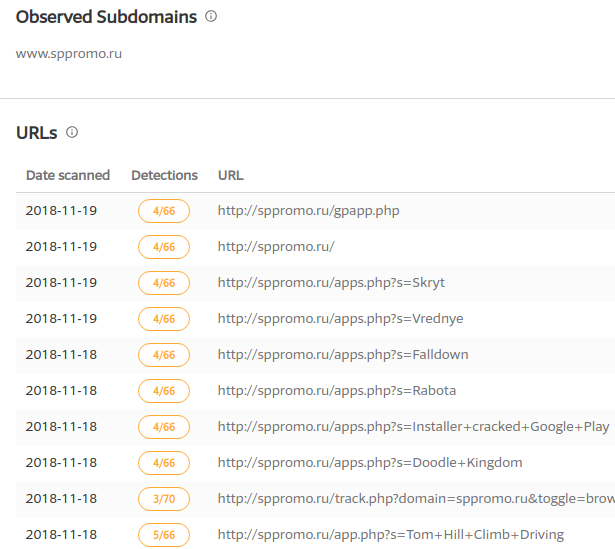Click 4/66 badge for Doodle+Kingdom row
Viewport: 615px width, 549px height.
pyautogui.click(x=164, y=463)
